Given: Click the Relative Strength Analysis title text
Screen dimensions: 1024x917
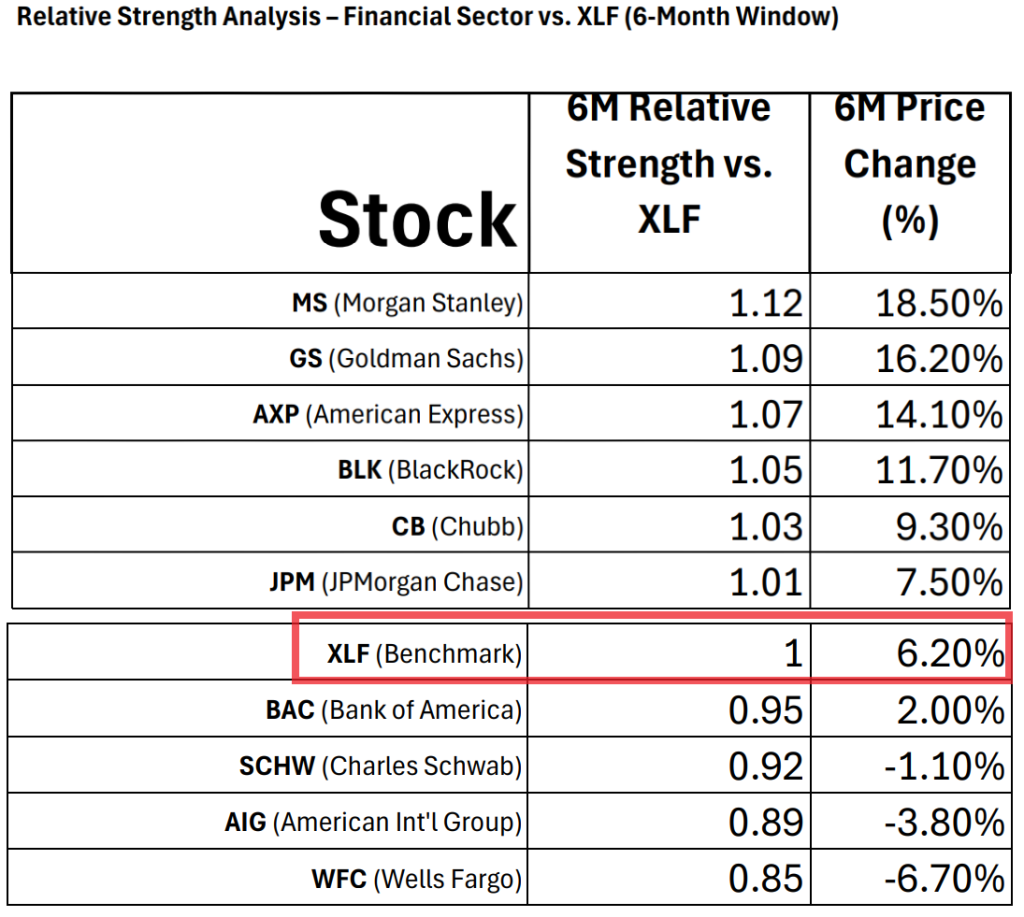Looking at the screenshot, I should [x=428, y=19].
